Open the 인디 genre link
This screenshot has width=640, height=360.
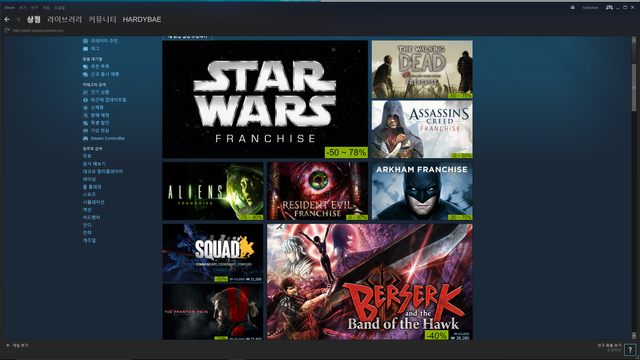(x=87, y=225)
